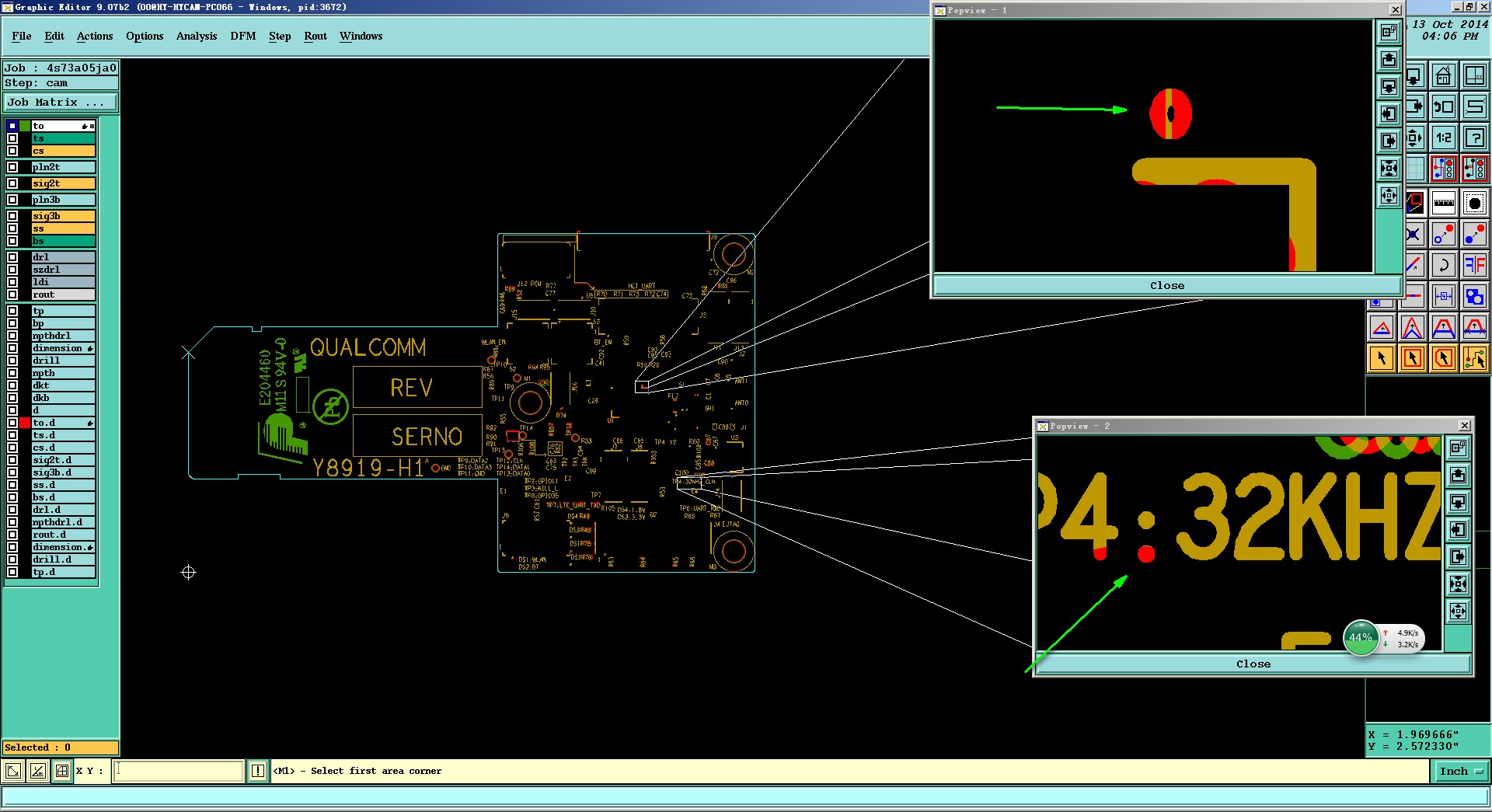1492x812 pixels.
Task: Select the rectangle-area arrow selection tool
Action: point(1412,358)
